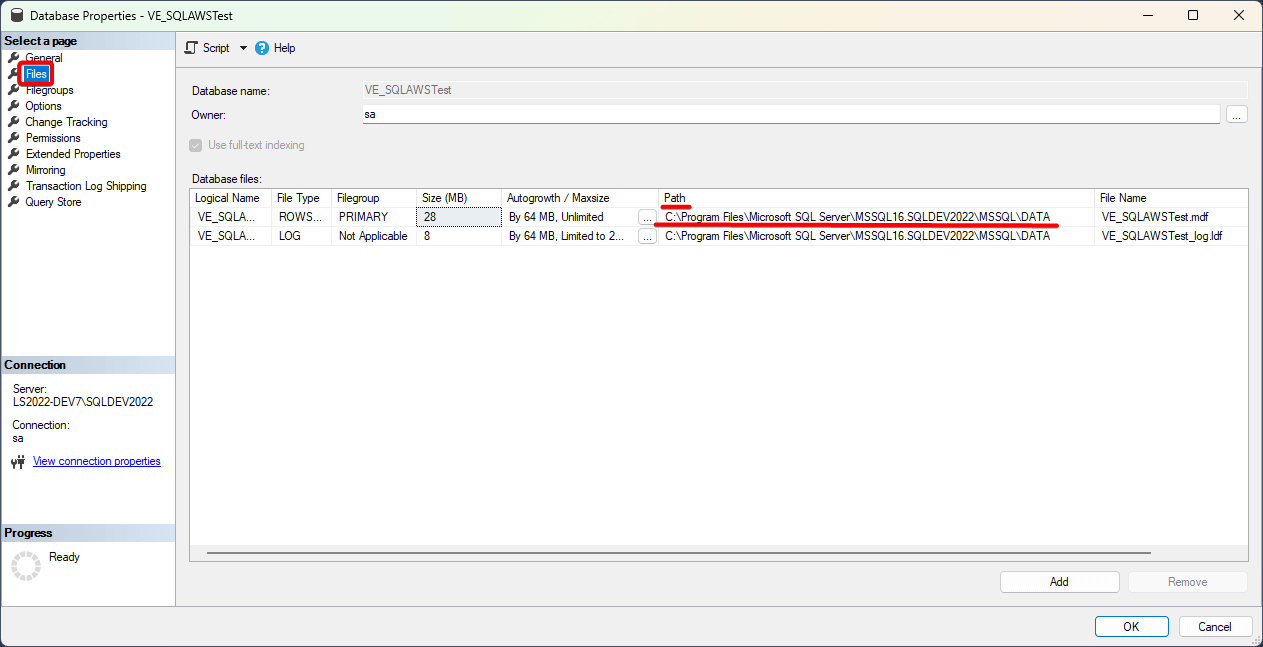Click the Autogrowth / Maxsize column header
This screenshot has height=647, width=1263.
click(580, 198)
